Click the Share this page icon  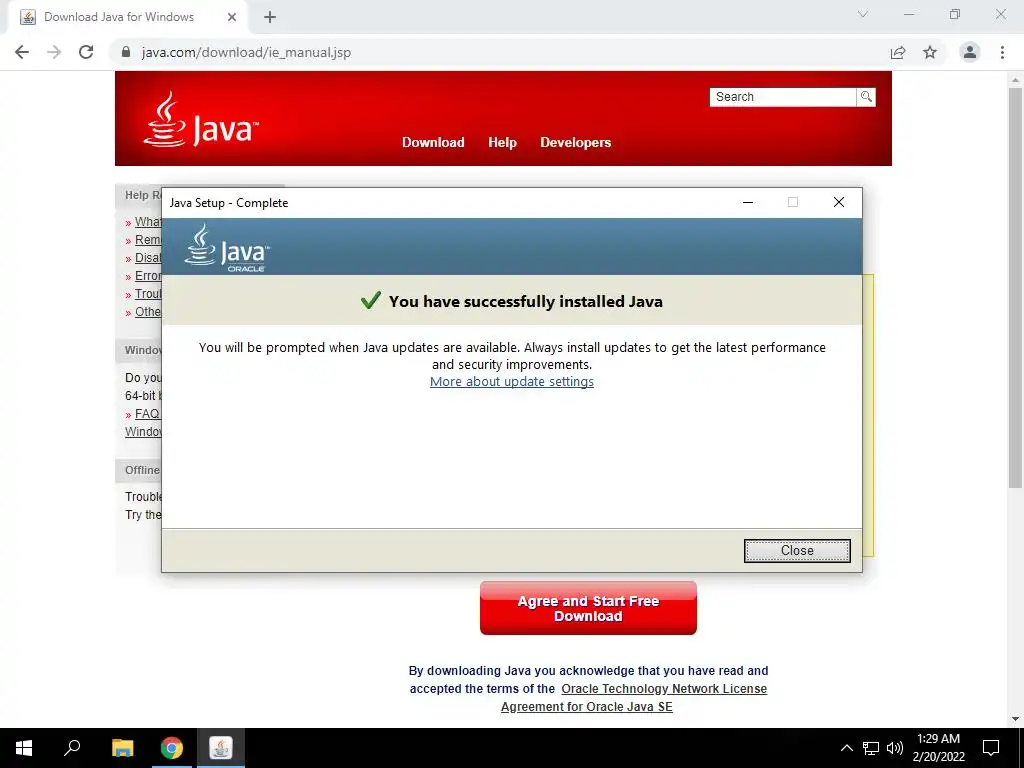pyautogui.click(x=898, y=52)
